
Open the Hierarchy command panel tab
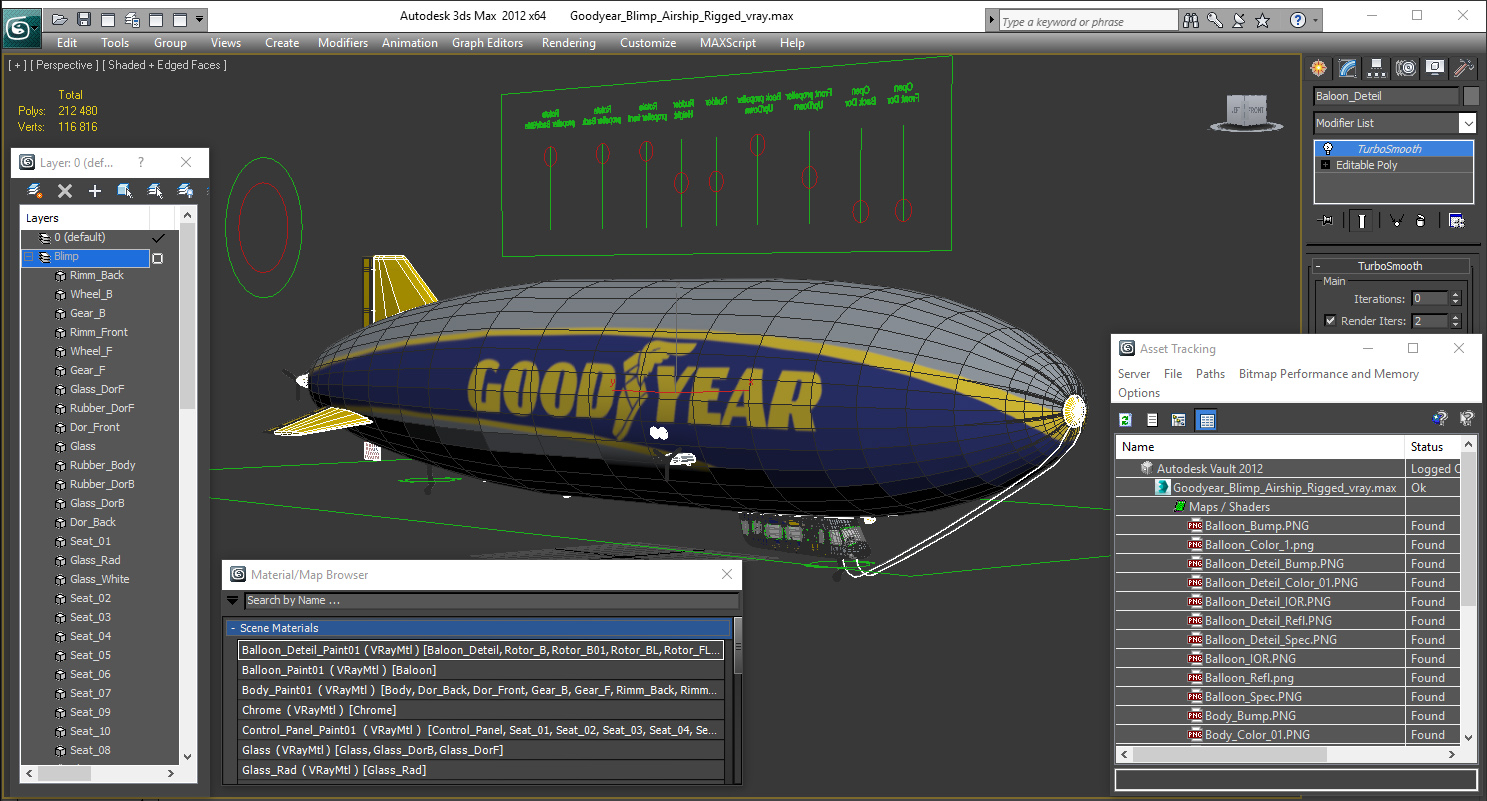[1377, 68]
